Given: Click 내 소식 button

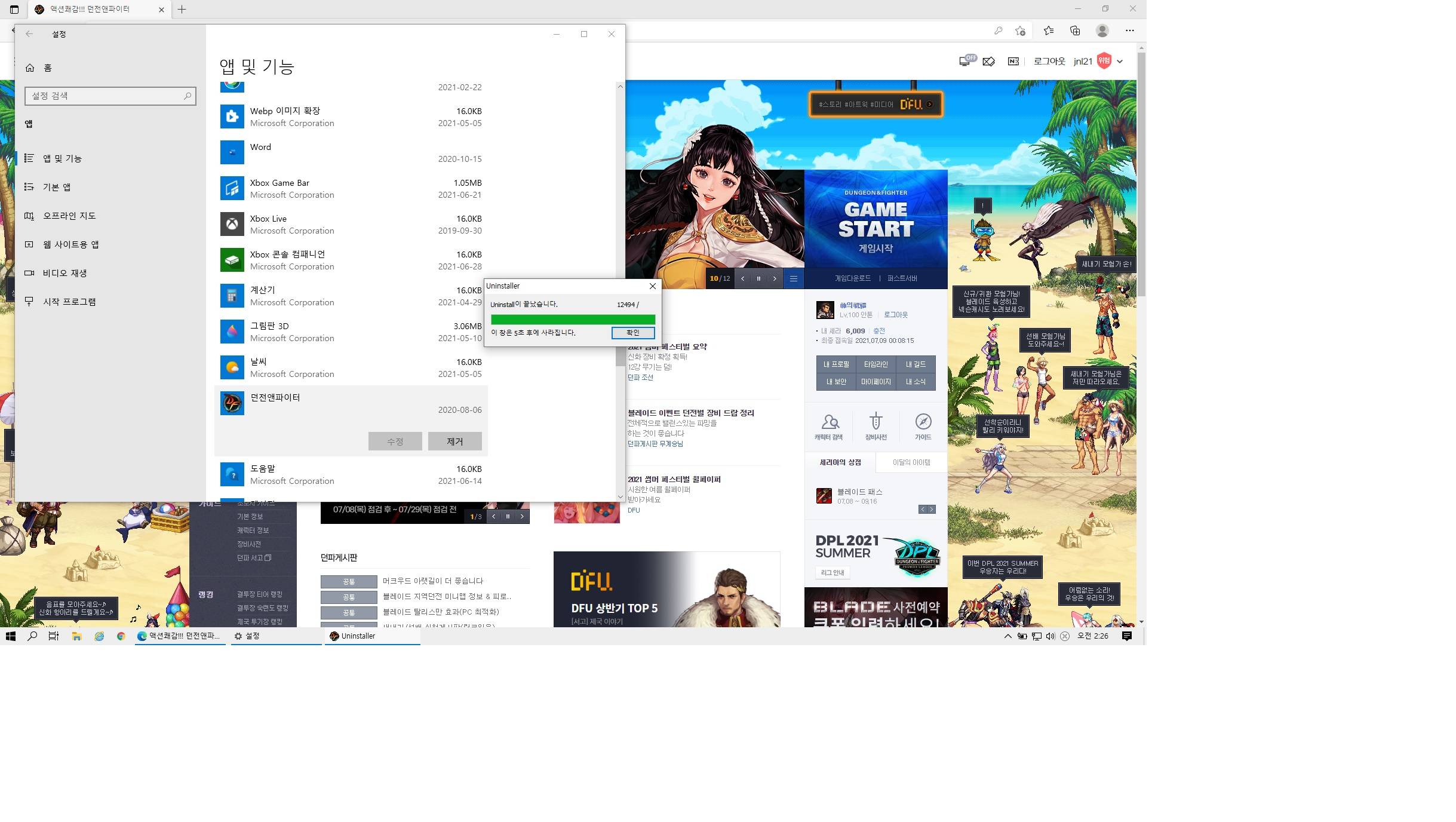Looking at the screenshot, I should 916,382.
